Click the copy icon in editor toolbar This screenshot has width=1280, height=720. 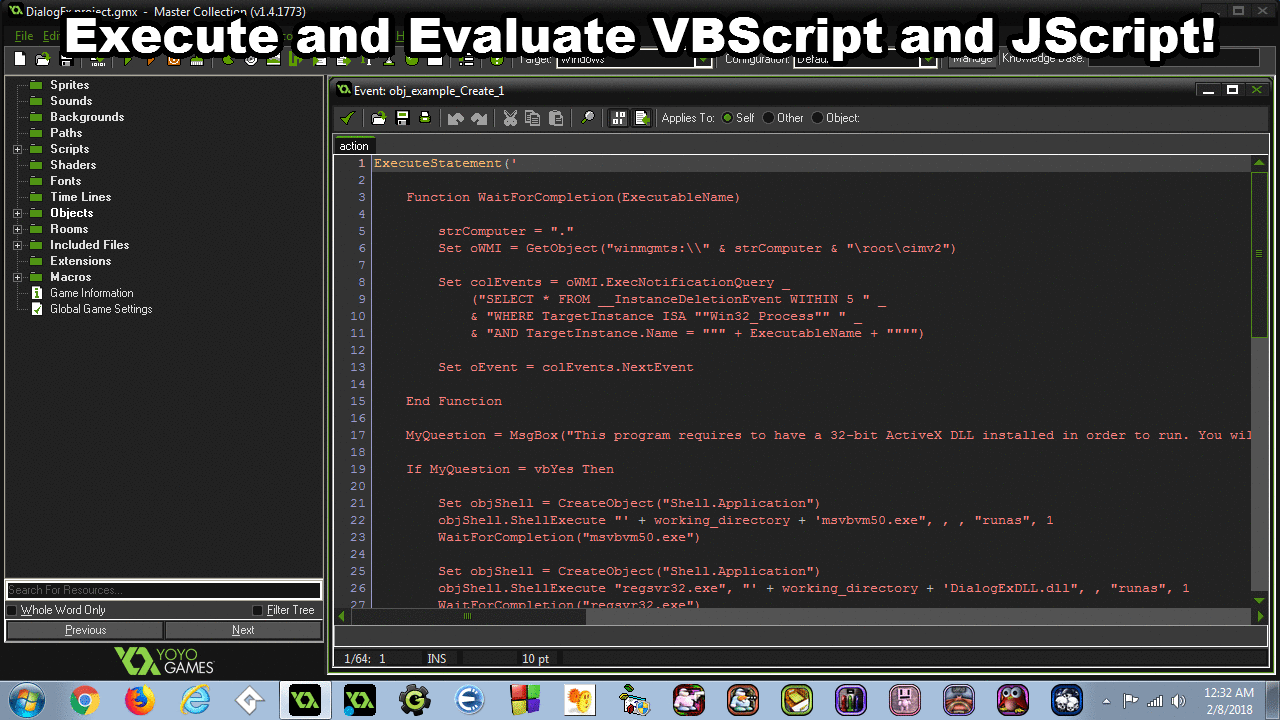click(x=533, y=118)
